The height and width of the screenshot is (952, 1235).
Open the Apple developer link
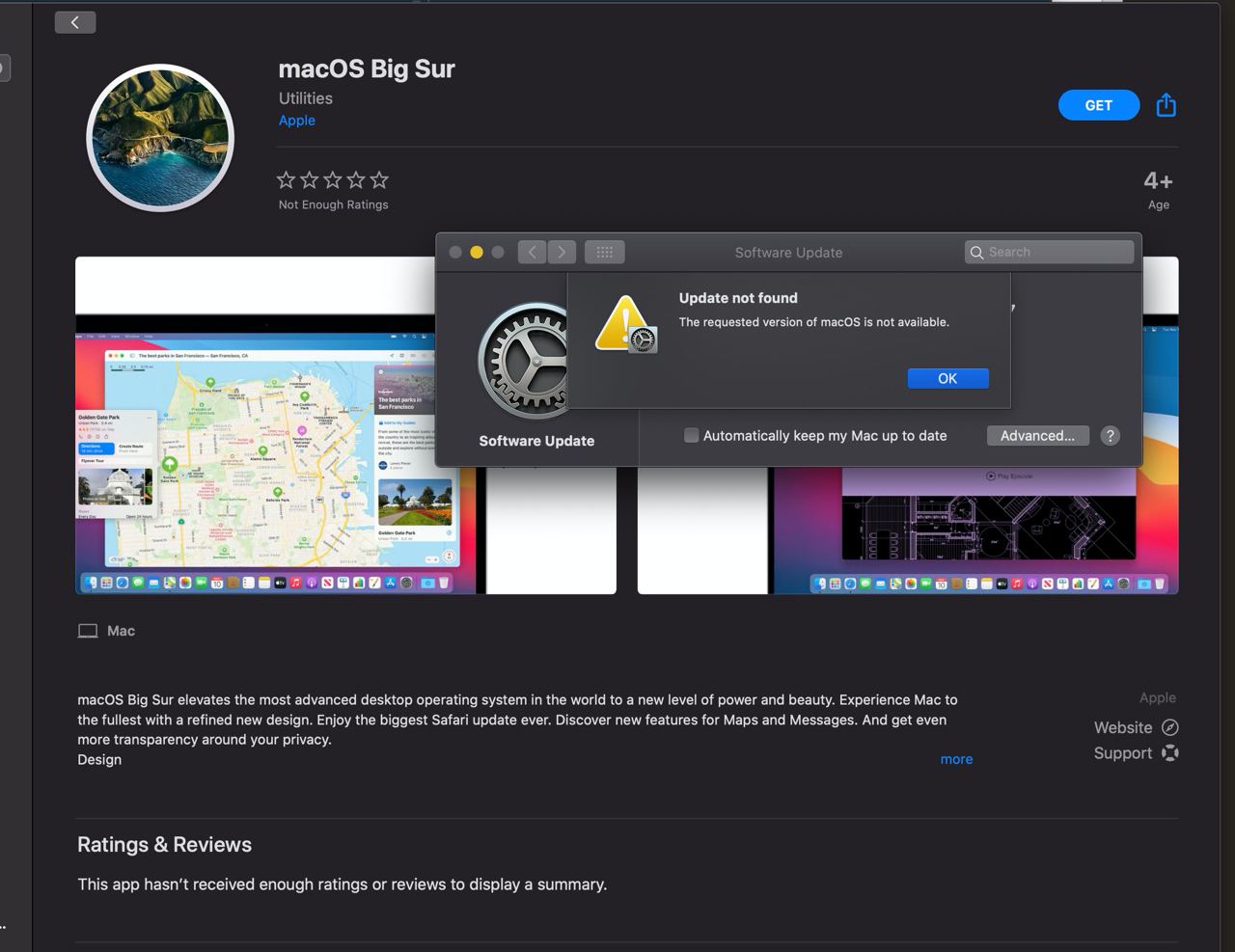point(296,121)
